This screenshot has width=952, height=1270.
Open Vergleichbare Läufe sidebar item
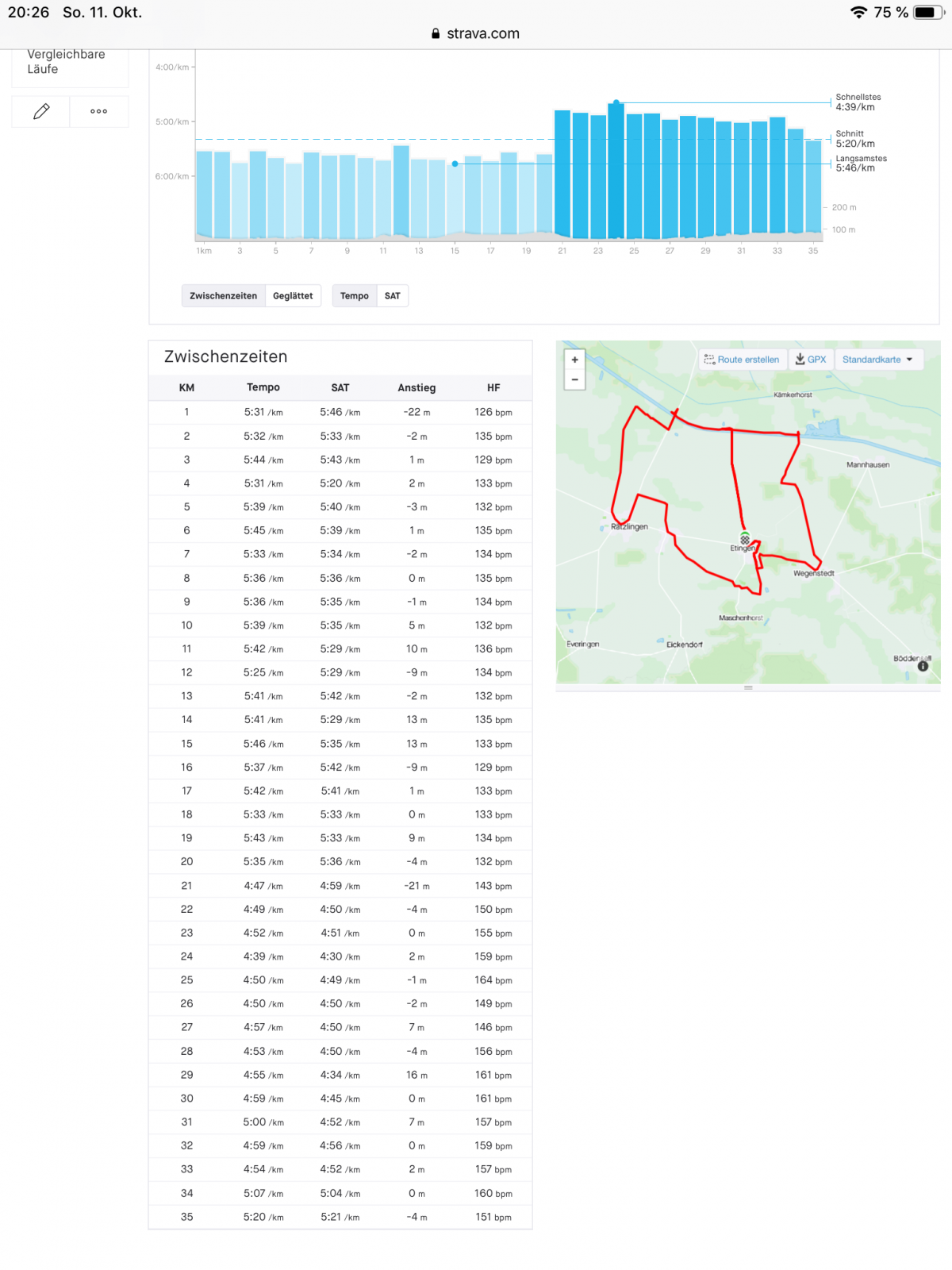coord(66,62)
